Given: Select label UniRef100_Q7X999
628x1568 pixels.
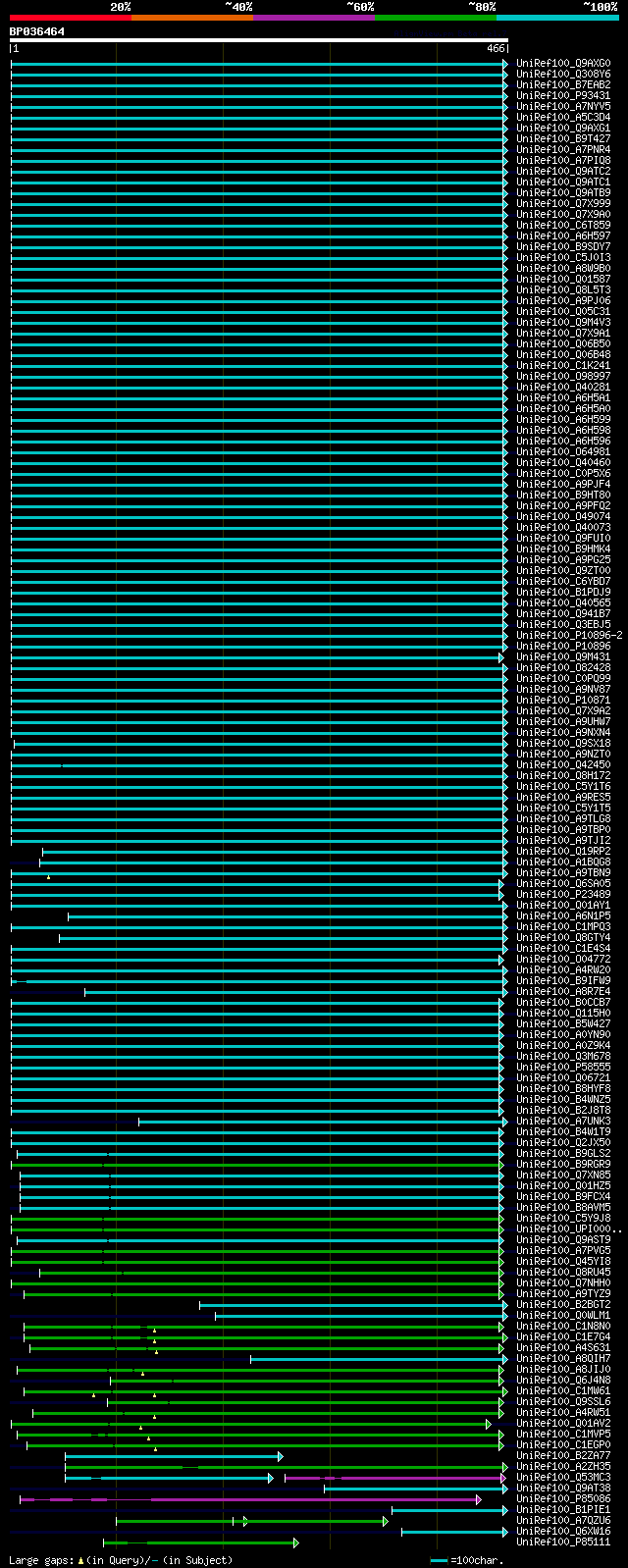Looking at the screenshot, I should 563,204.
